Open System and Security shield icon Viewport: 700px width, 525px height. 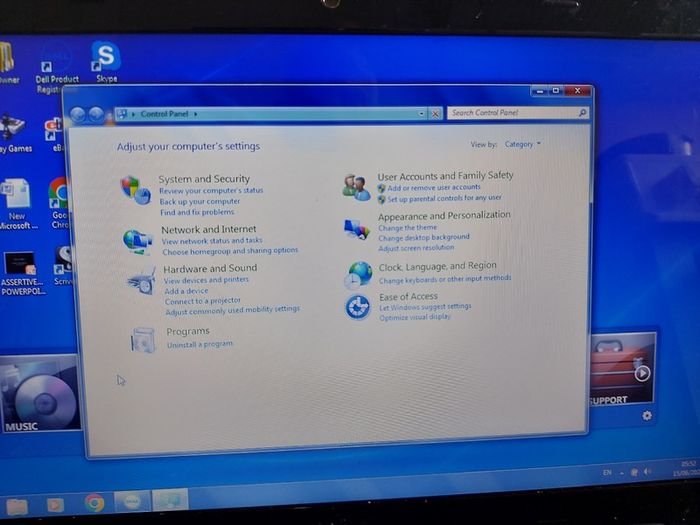coord(135,190)
